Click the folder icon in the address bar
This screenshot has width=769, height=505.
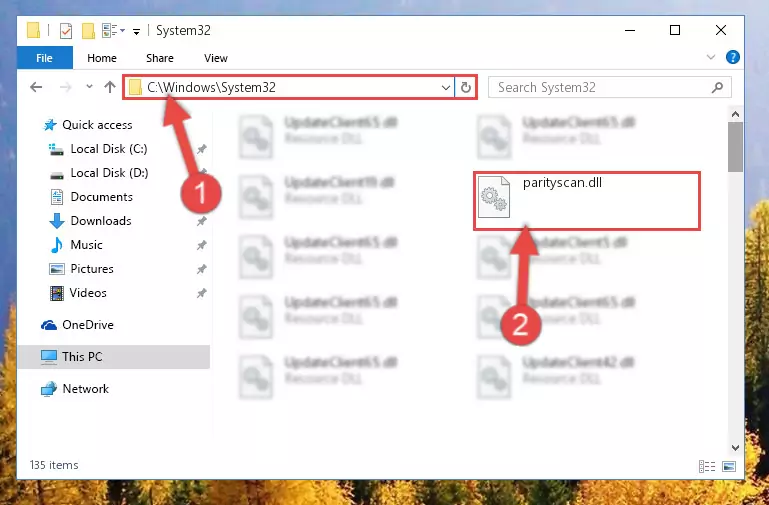coord(135,88)
